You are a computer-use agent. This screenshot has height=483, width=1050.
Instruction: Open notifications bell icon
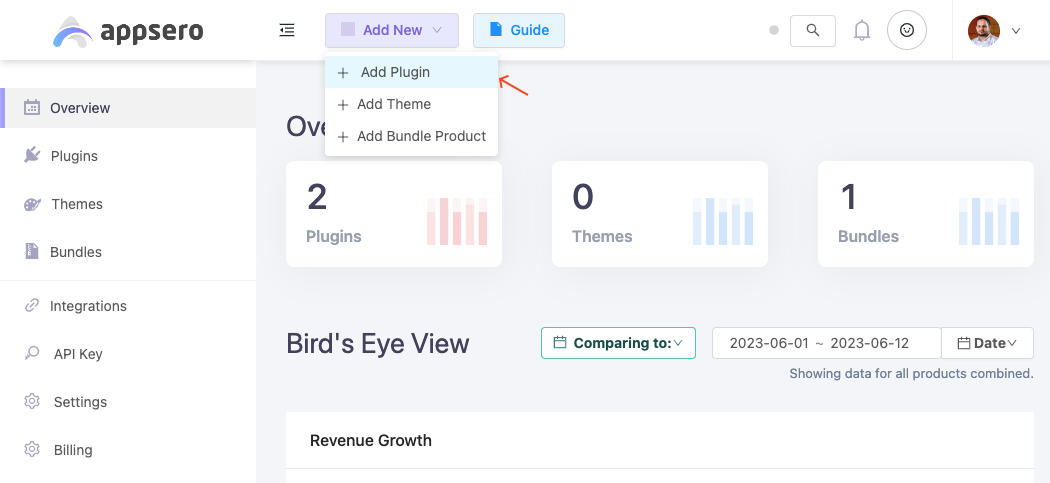[862, 30]
